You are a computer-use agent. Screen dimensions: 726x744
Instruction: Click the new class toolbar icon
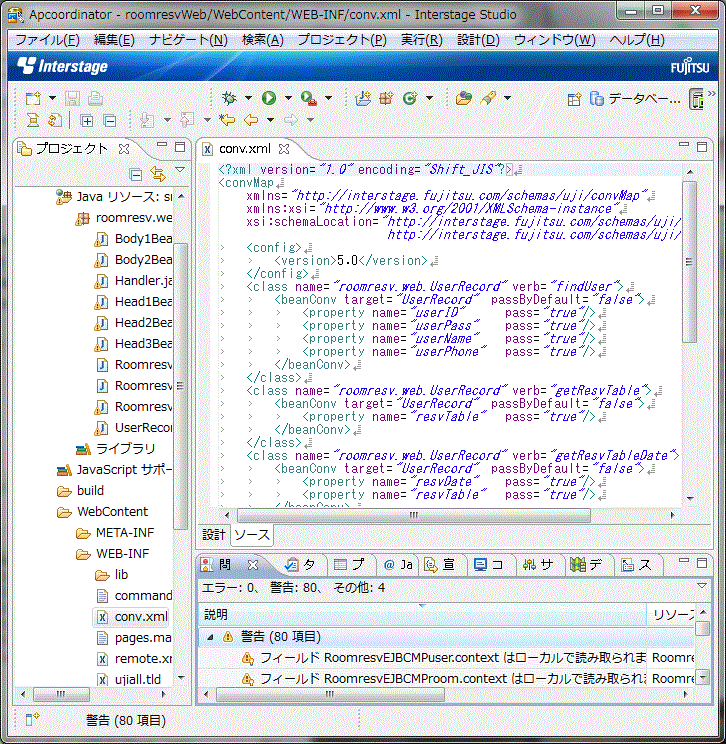click(x=410, y=98)
